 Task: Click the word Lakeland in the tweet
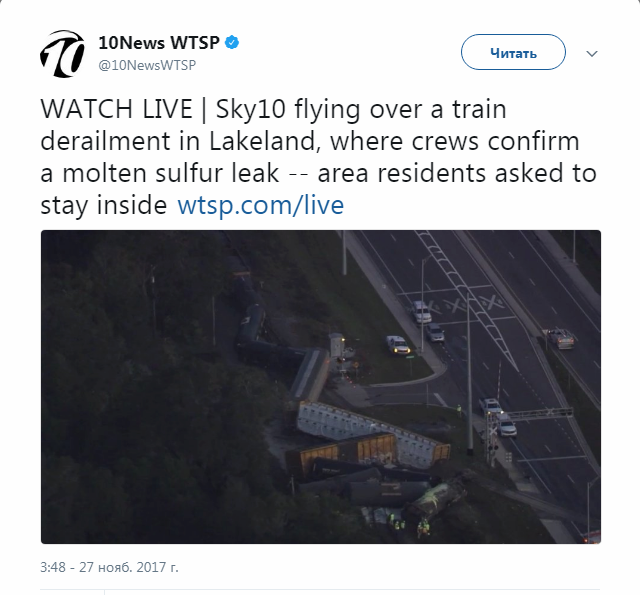[262, 141]
